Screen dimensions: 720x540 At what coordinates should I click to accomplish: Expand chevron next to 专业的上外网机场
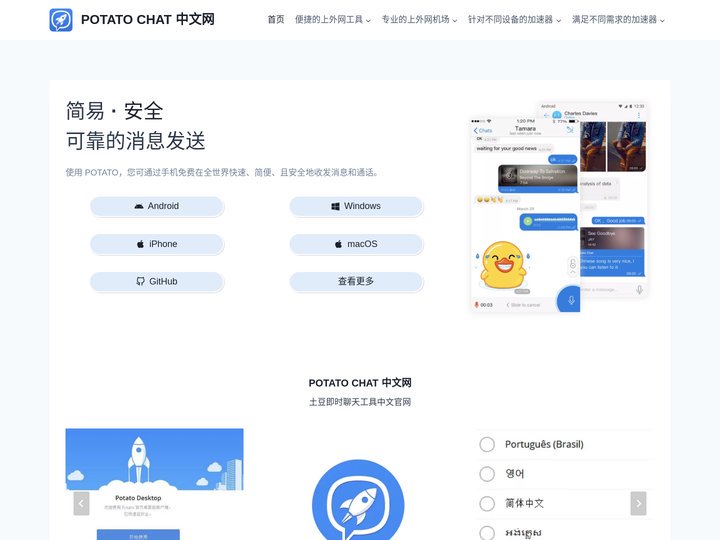click(x=455, y=20)
